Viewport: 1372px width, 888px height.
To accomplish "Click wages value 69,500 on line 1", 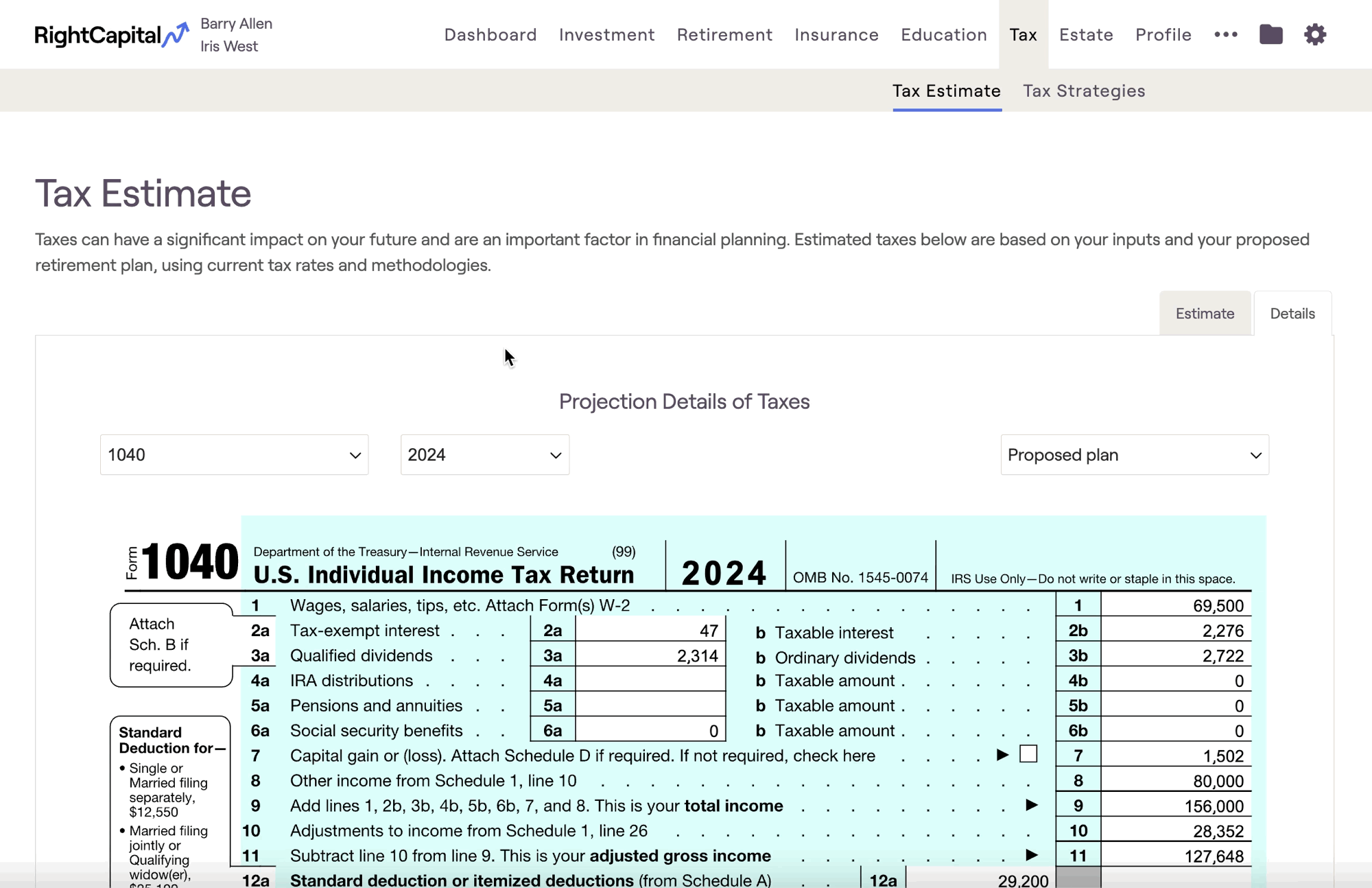I will tap(1218, 606).
